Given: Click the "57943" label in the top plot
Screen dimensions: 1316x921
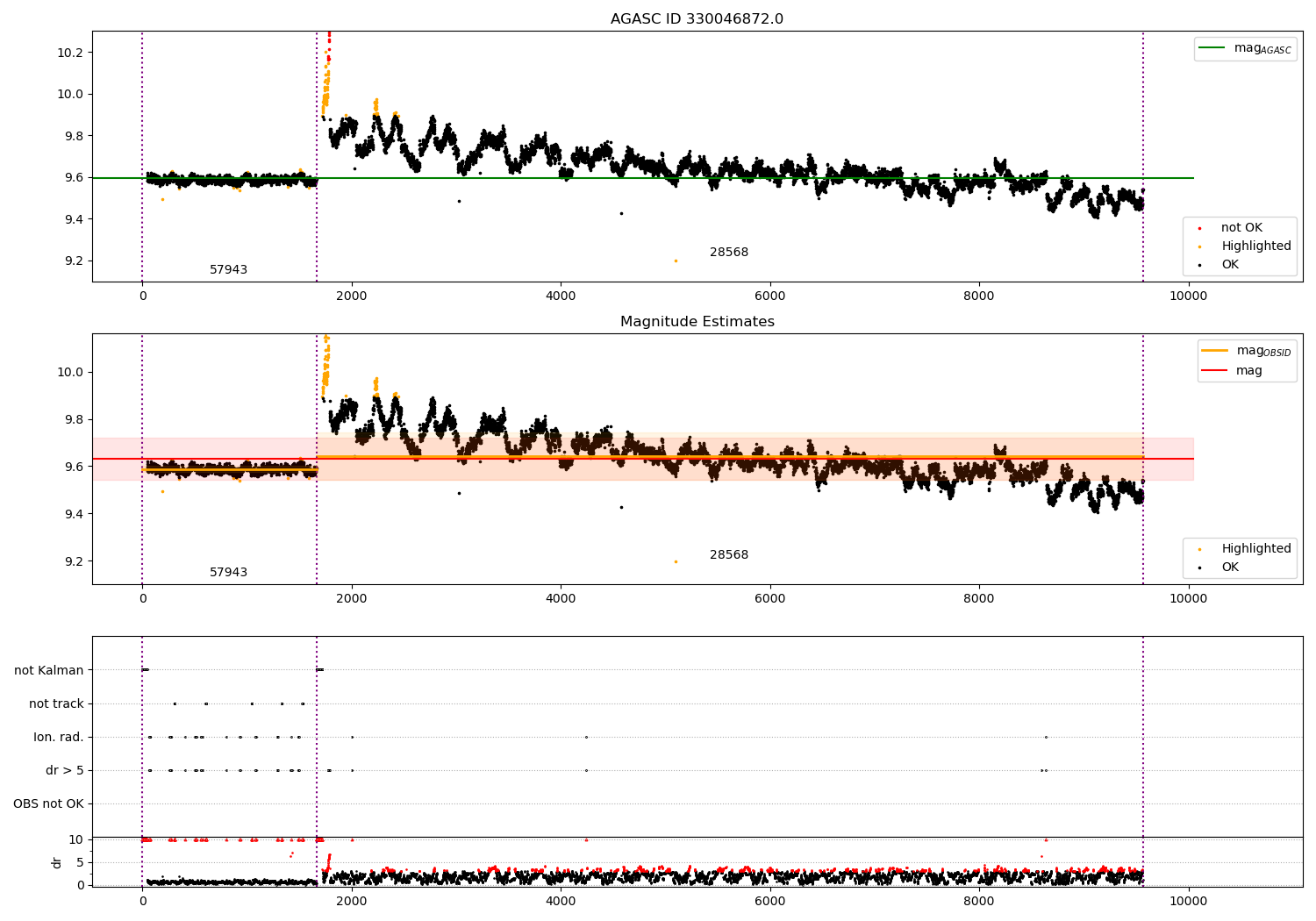Looking at the screenshot, I should [228, 269].
